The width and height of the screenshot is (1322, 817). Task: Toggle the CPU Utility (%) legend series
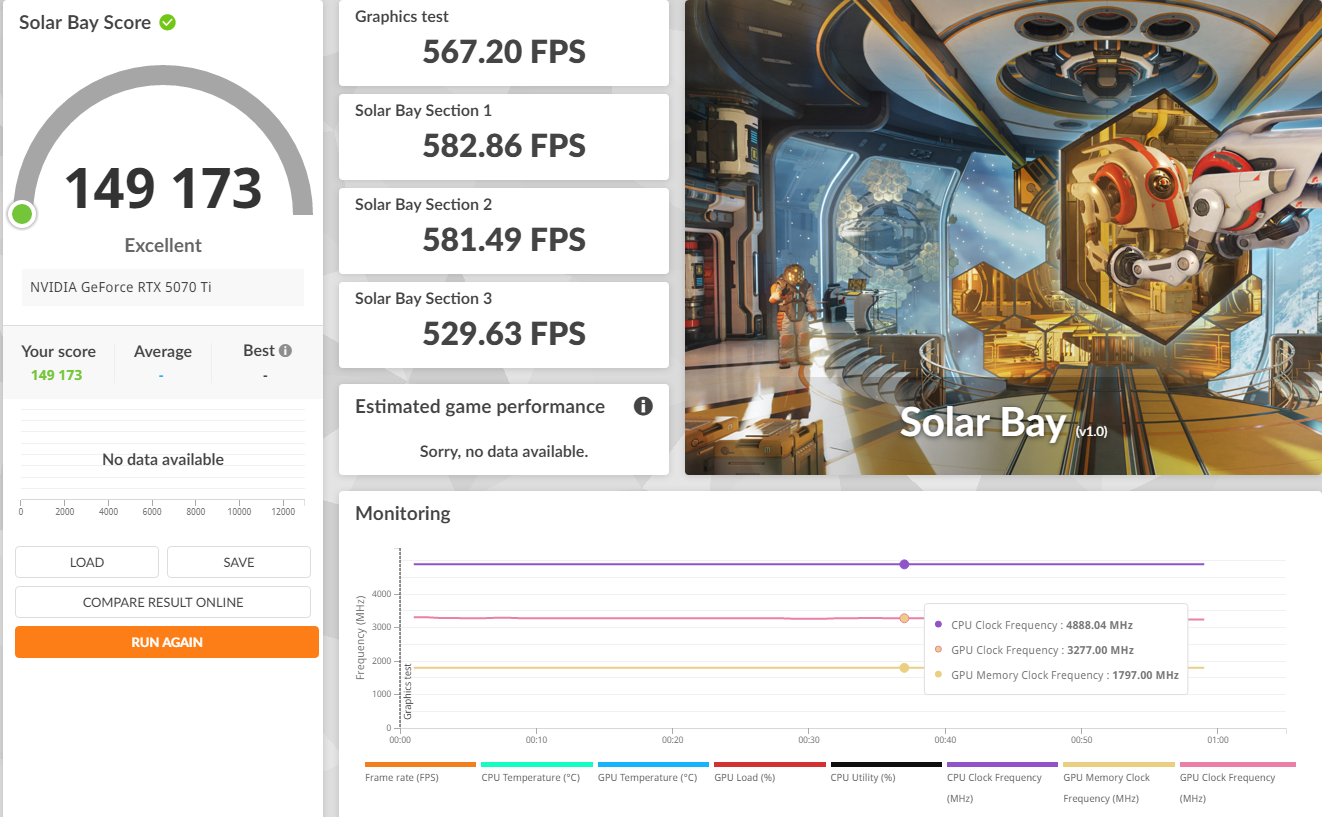tap(886, 772)
